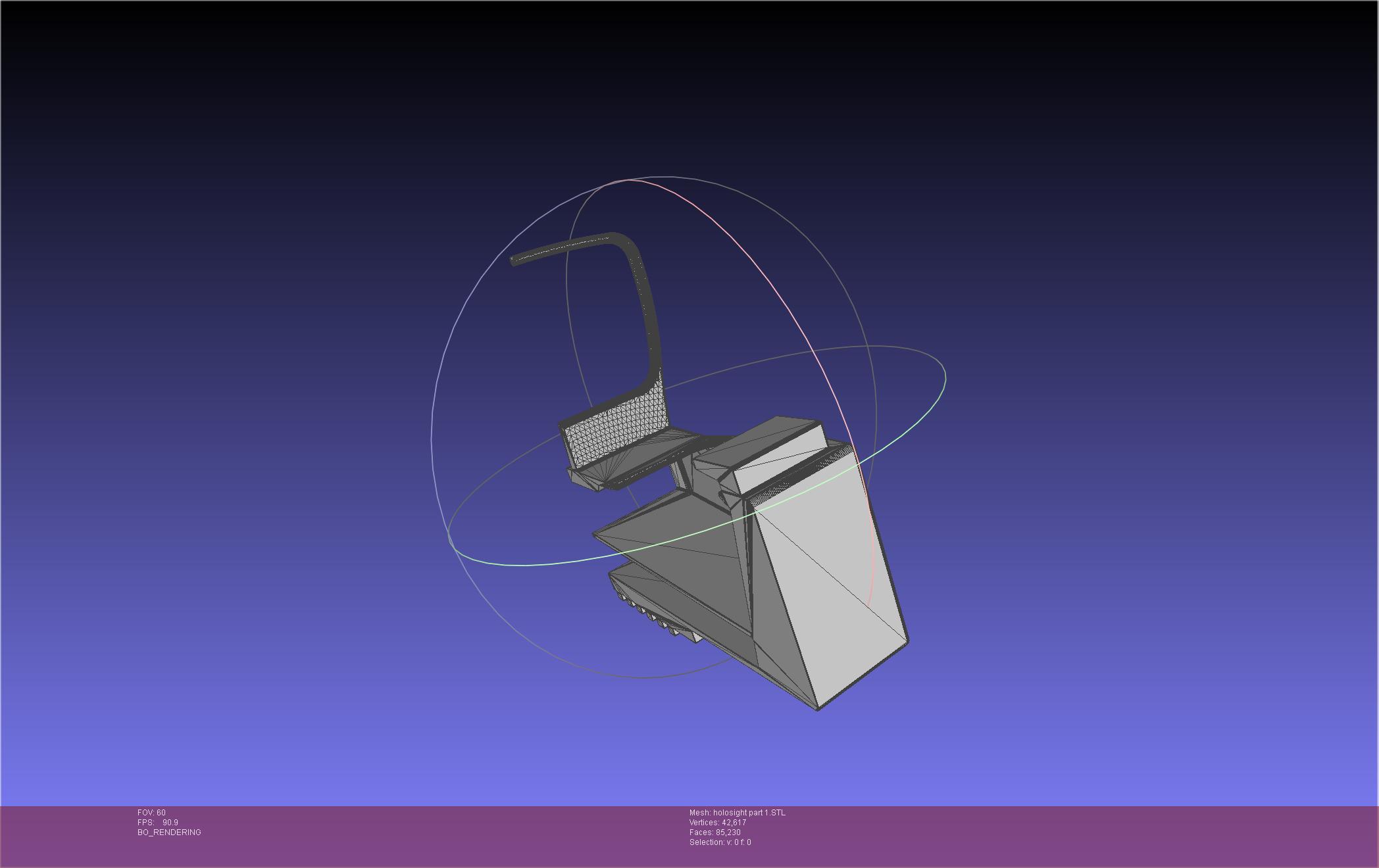
Task: Click the BO_RENDERING status label
Action: pos(169,832)
